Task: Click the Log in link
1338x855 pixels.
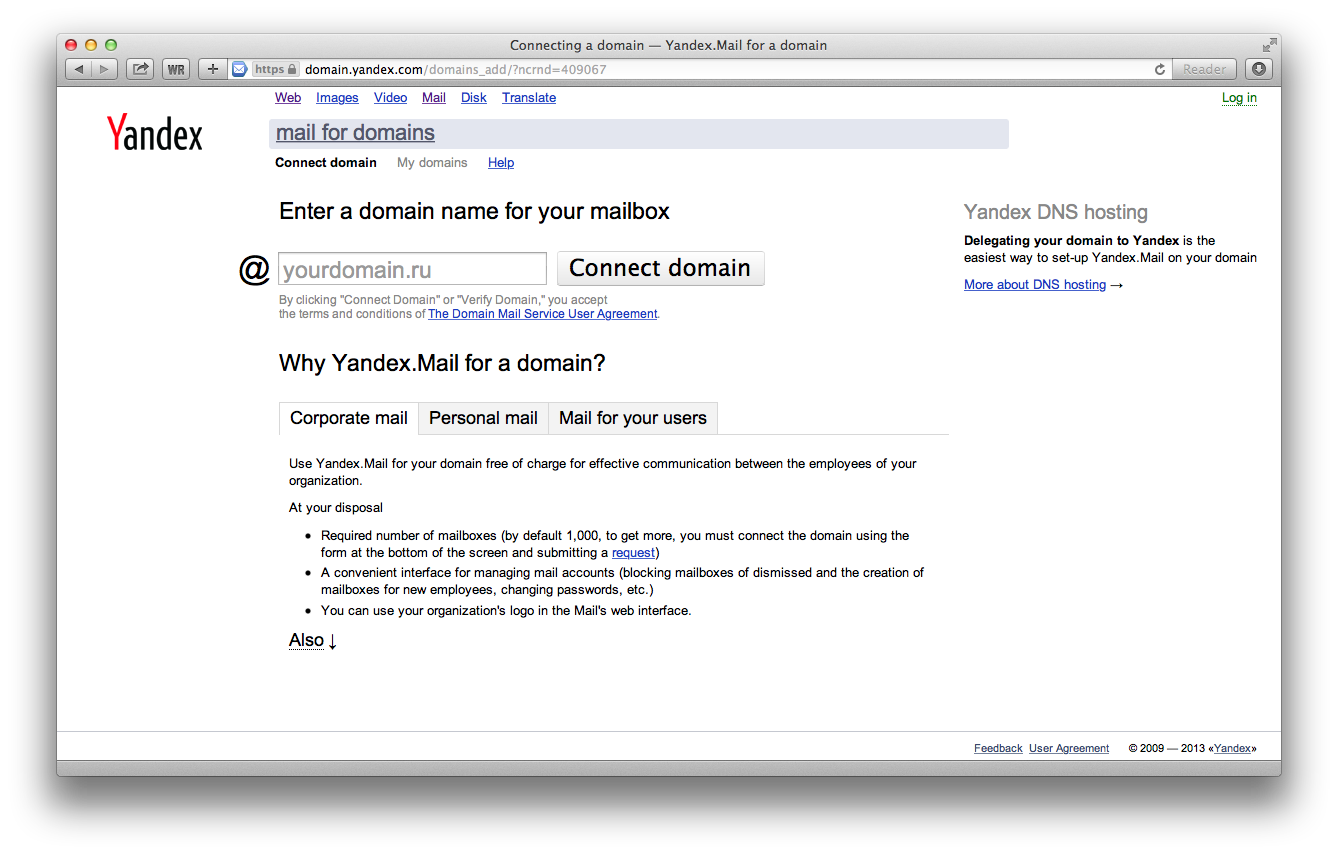Action: (x=1239, y=98)
